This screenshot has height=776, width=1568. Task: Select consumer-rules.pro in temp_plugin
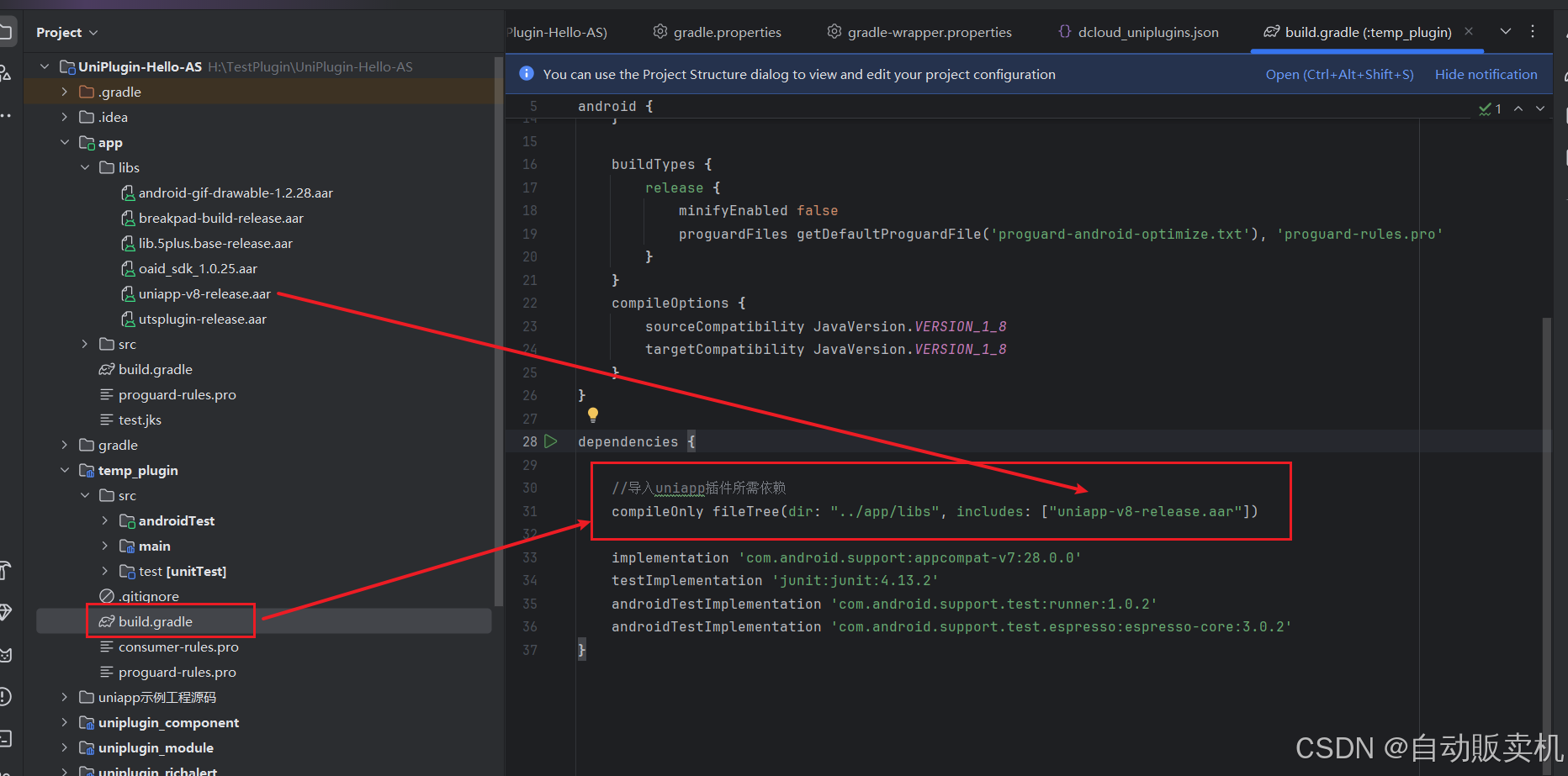178,647
